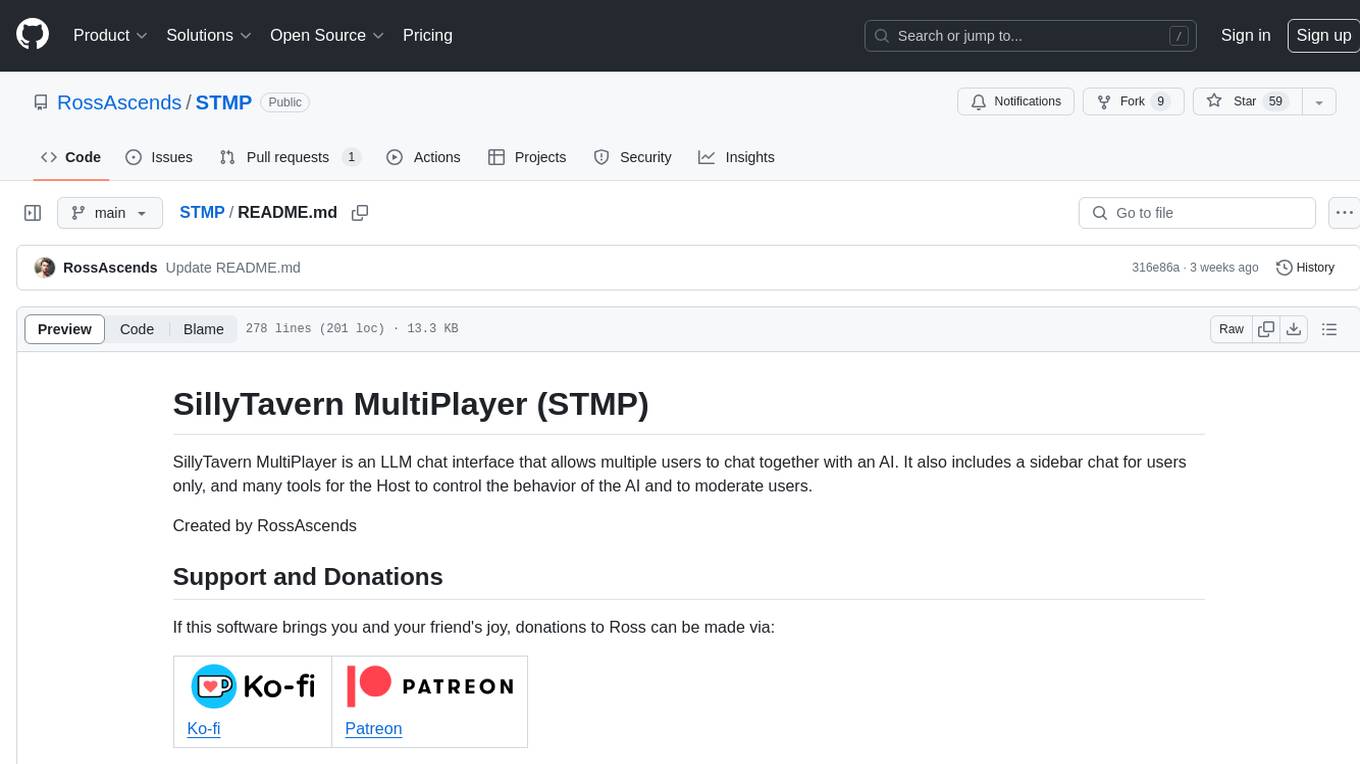Copy the raw file contents
This screenshot has height=764, width=1360.
coord(1266,329)
